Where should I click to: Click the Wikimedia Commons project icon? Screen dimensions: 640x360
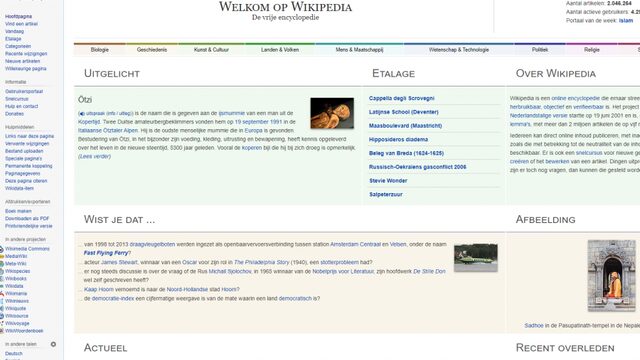pos(2,249)
